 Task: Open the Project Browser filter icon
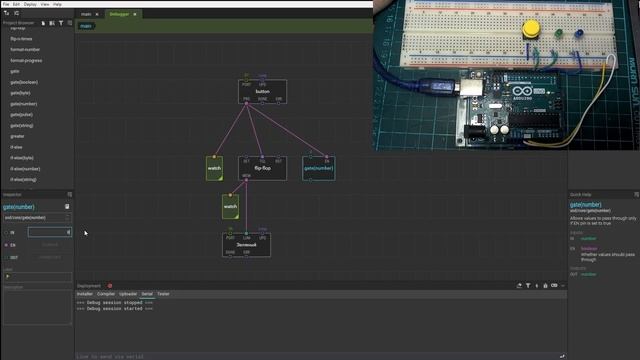61,23
